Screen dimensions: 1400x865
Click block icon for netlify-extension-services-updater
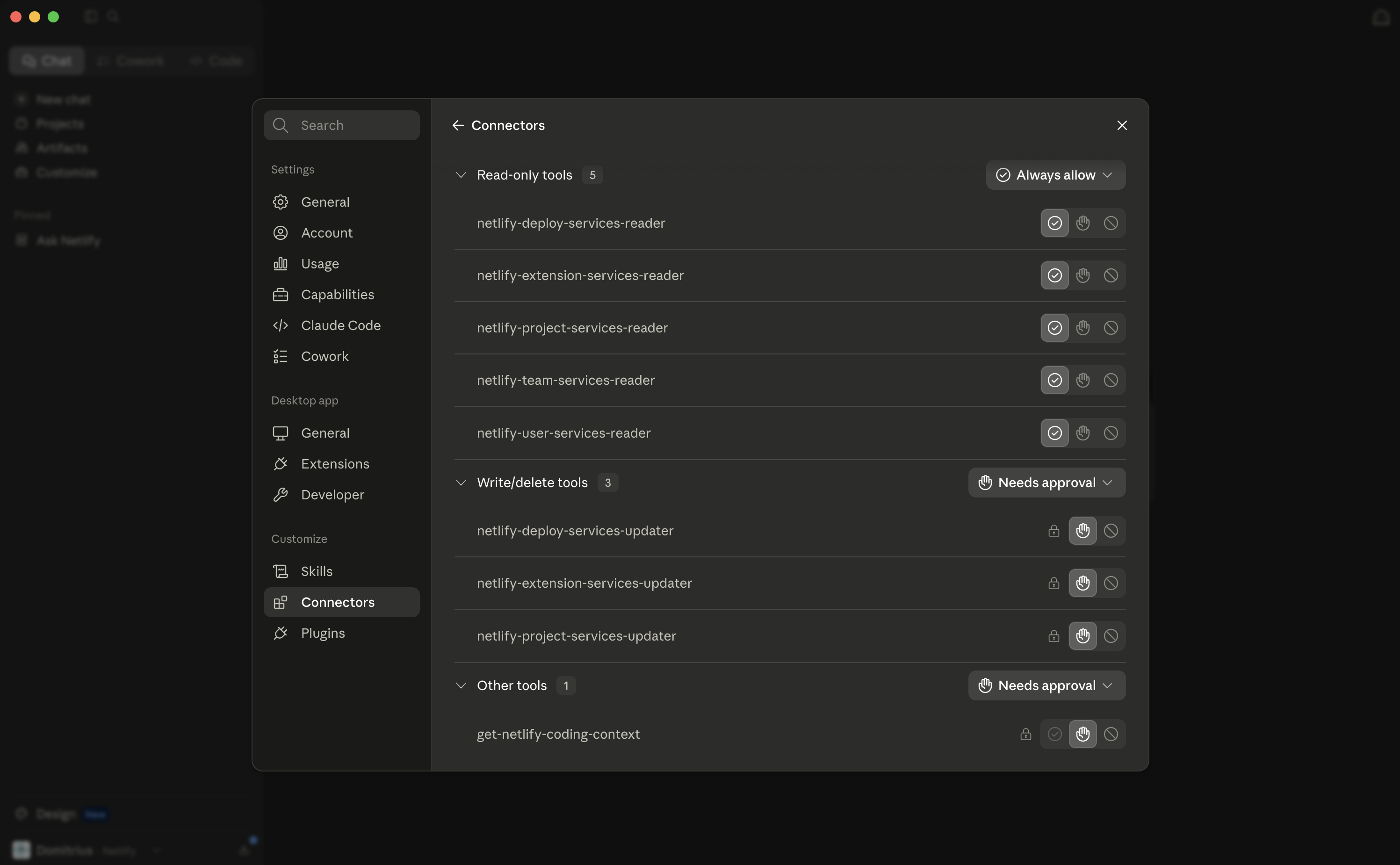tap(1111, 583)
